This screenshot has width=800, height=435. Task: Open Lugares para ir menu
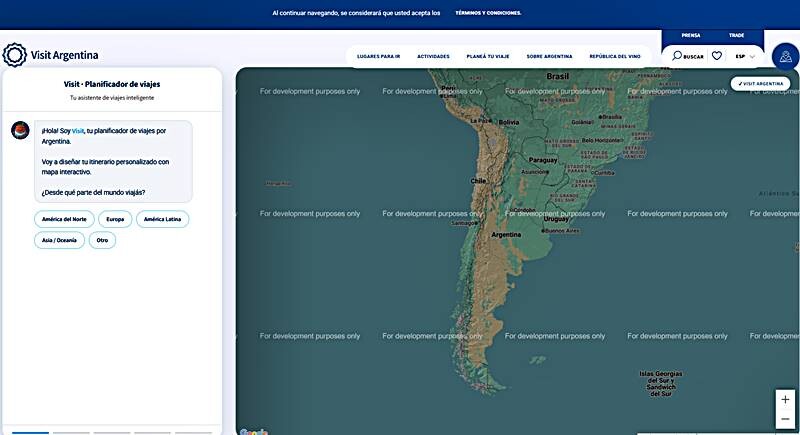point(379,57)
